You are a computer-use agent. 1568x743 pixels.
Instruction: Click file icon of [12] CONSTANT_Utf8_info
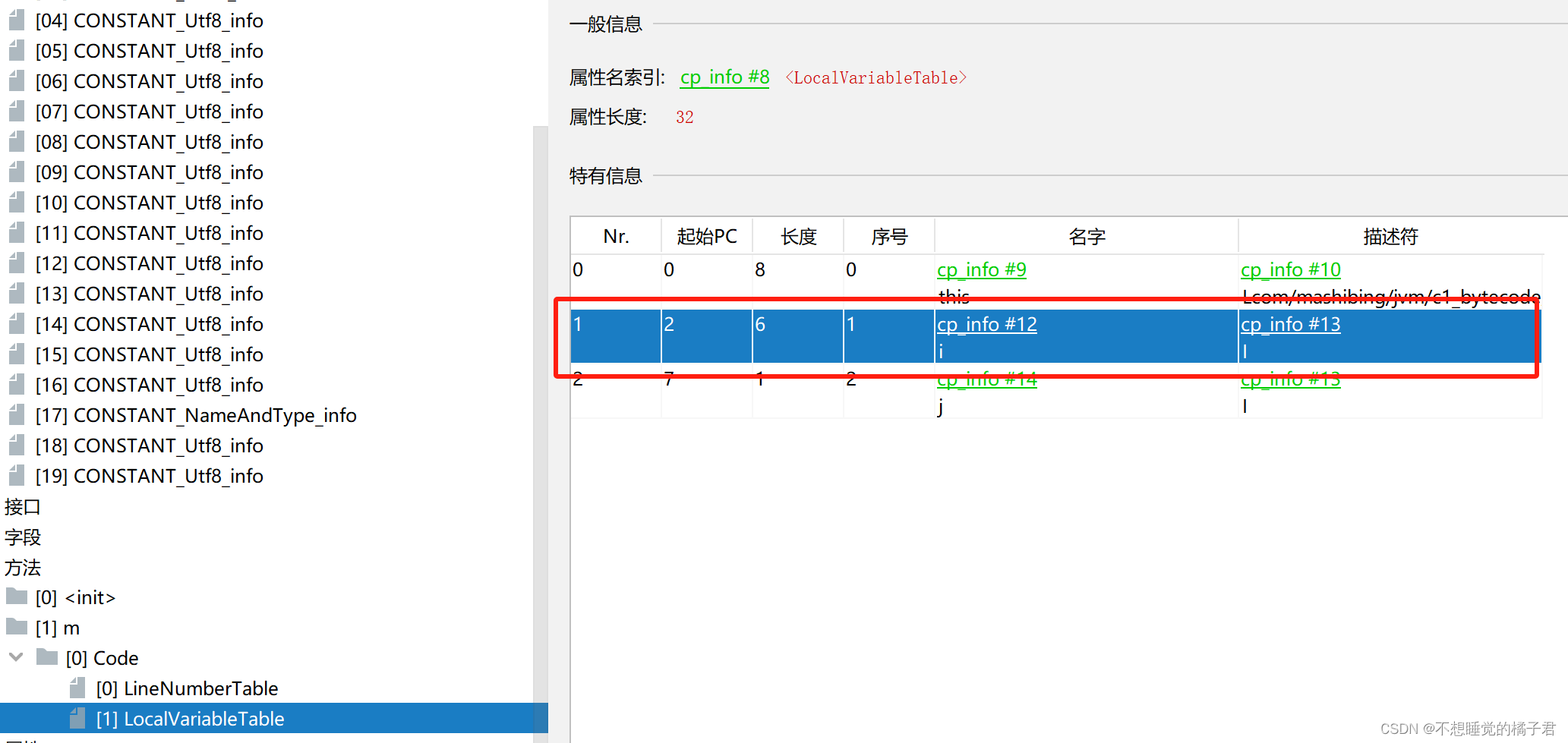click(x=17, y=263)
